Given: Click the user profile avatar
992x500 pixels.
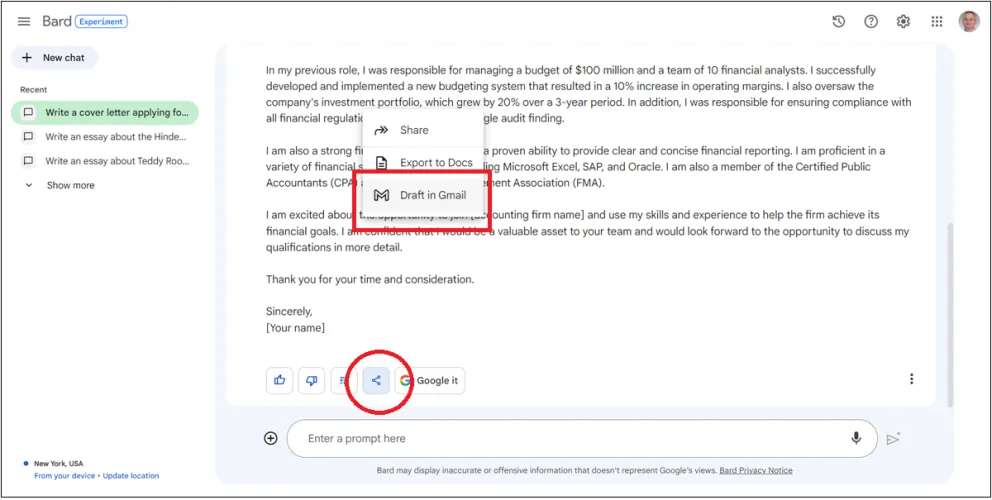Looking at the screenshot, I should point(969,22).
